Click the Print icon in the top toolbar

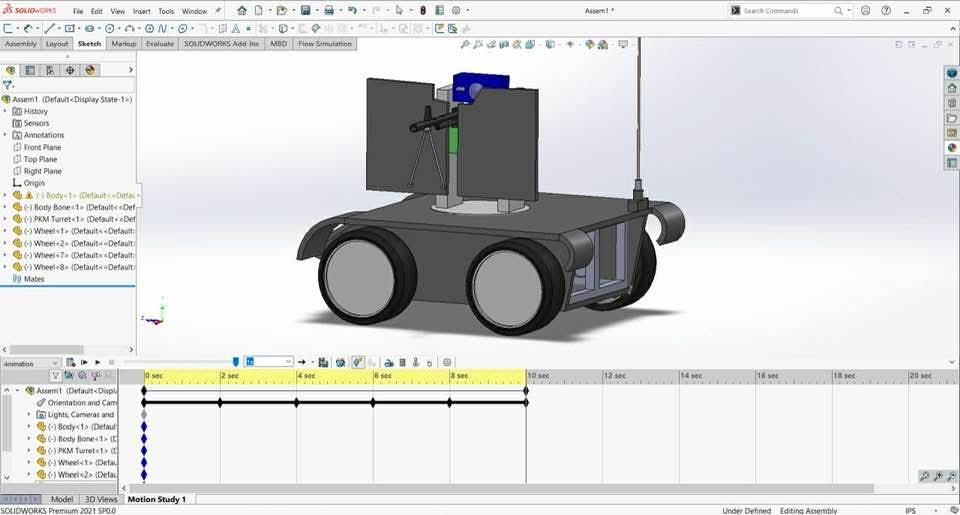329,11
